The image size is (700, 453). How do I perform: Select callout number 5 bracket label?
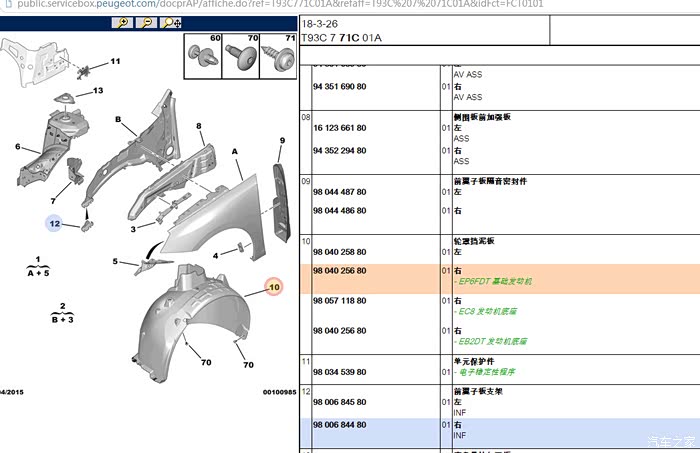pos(115,262)
